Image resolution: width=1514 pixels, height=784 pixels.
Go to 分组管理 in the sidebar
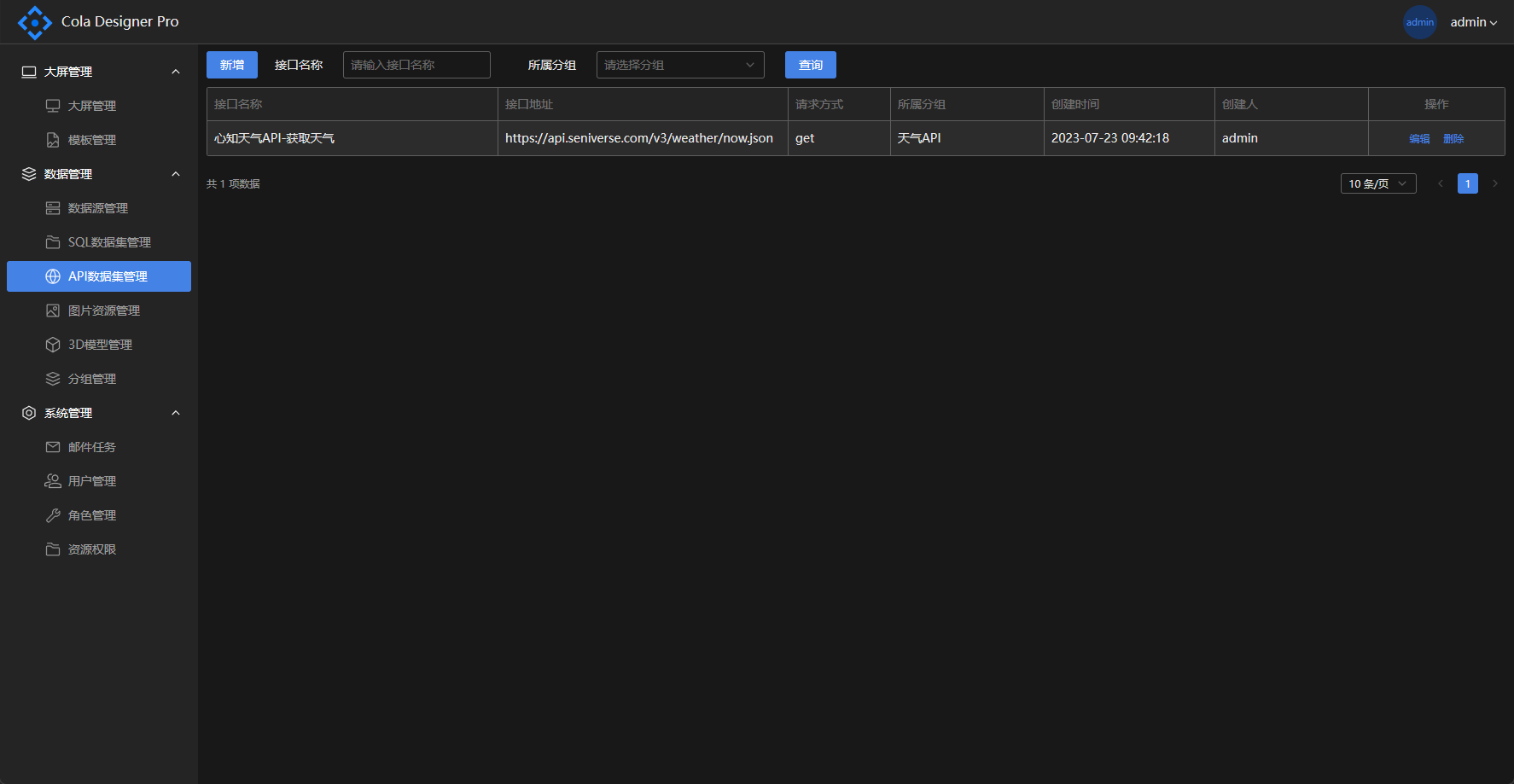coord(92,379)
